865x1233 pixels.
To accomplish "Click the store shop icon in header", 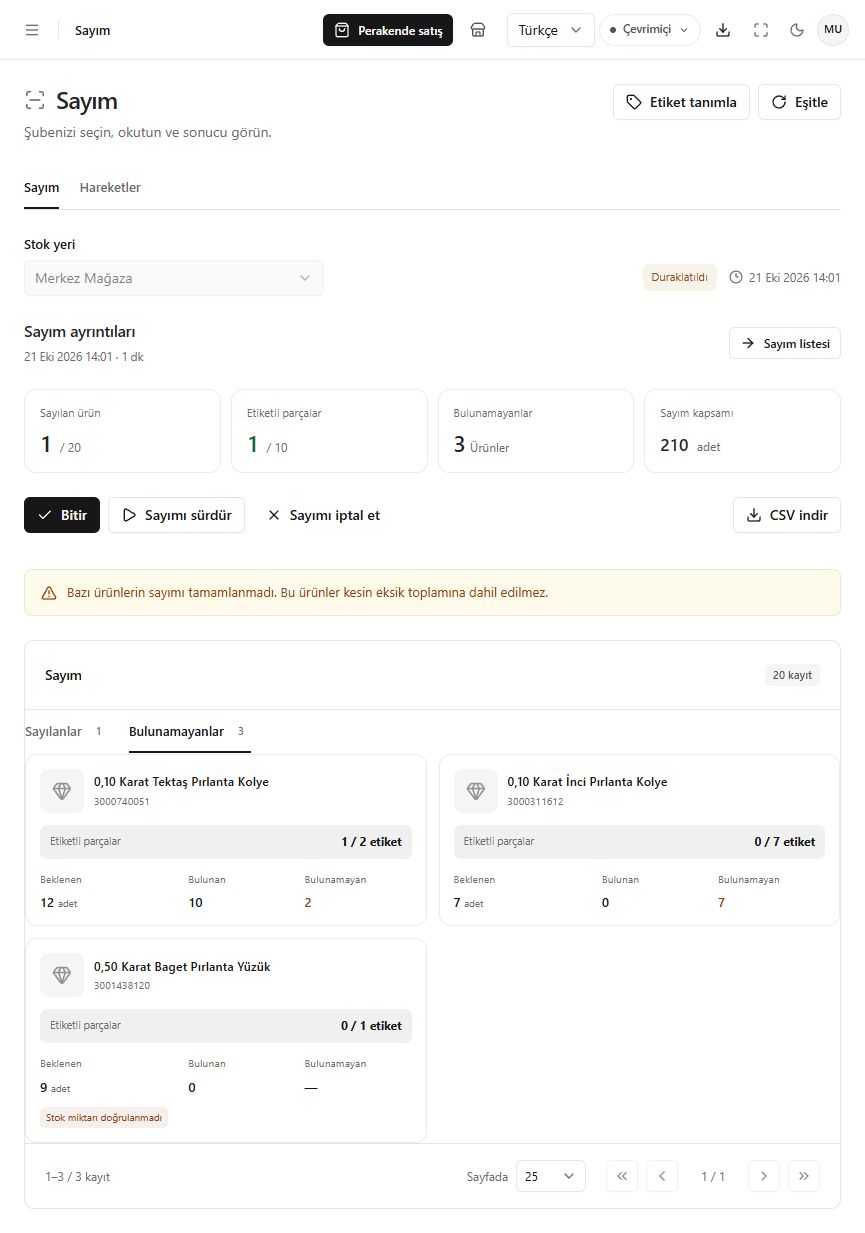I will pyautogui.click(x=478, y=30).
